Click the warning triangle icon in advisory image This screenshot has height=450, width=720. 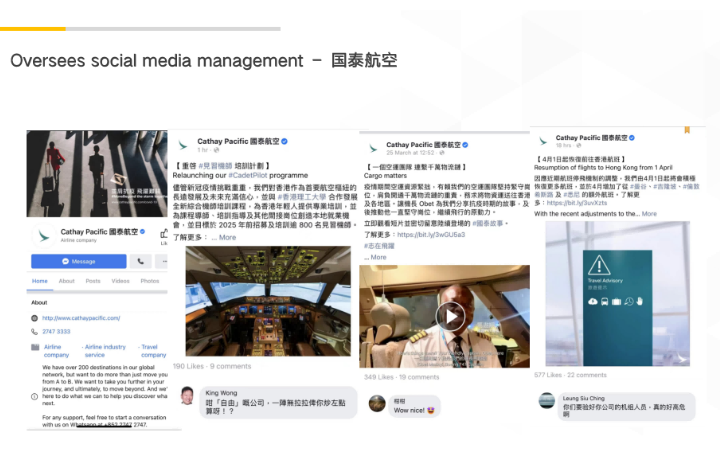coord(599,265)
